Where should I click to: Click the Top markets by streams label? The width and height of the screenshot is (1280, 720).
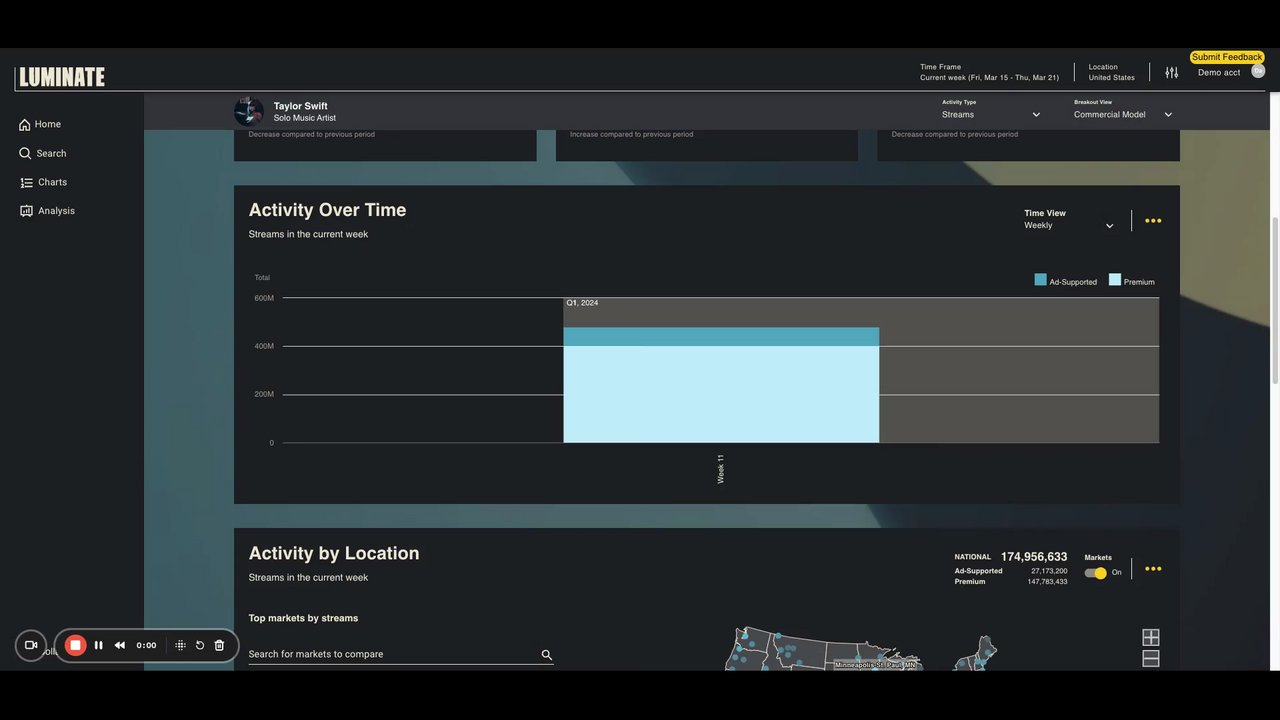[303, 618]
